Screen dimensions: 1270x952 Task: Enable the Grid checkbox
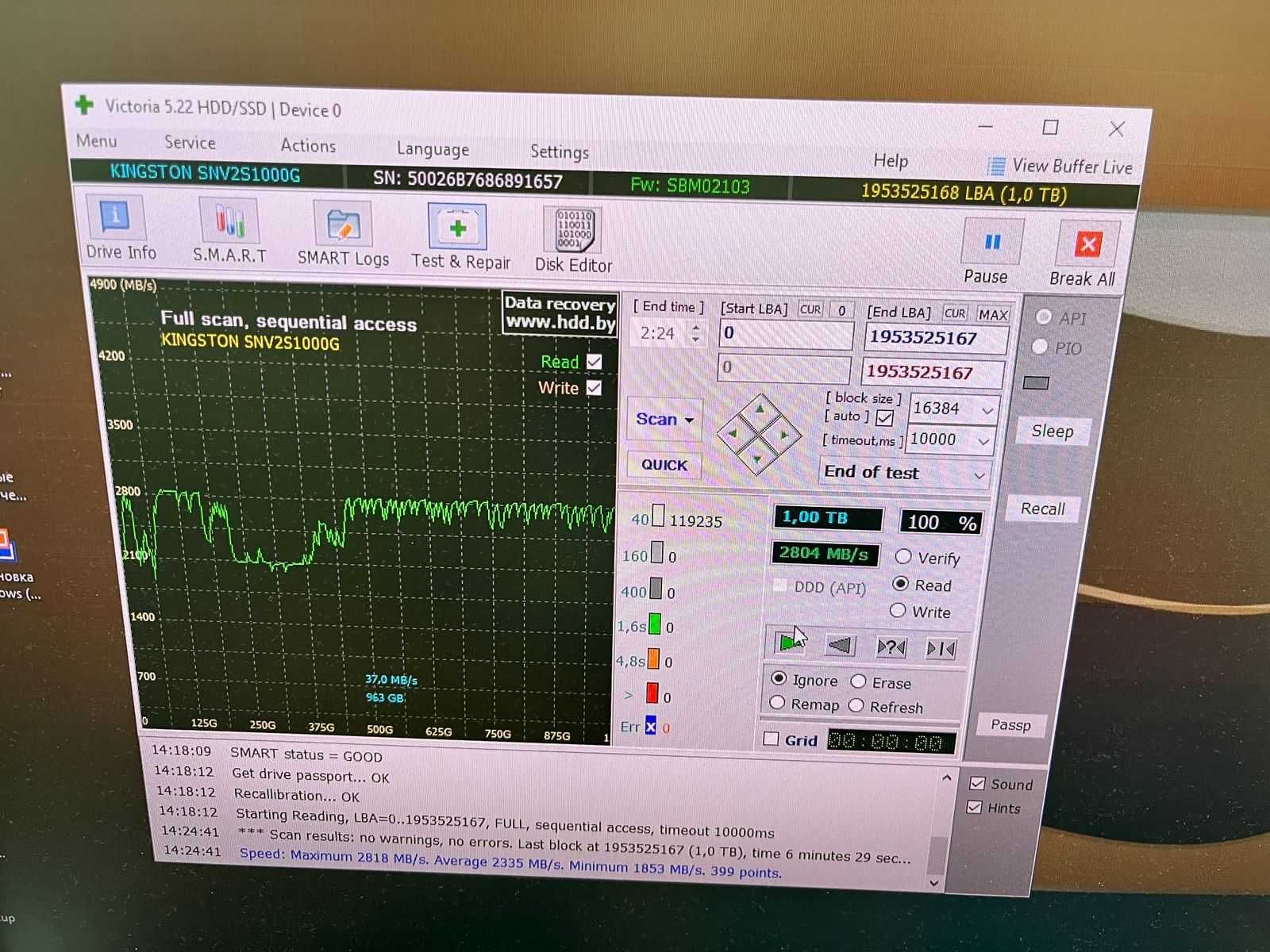pos(771,739)
